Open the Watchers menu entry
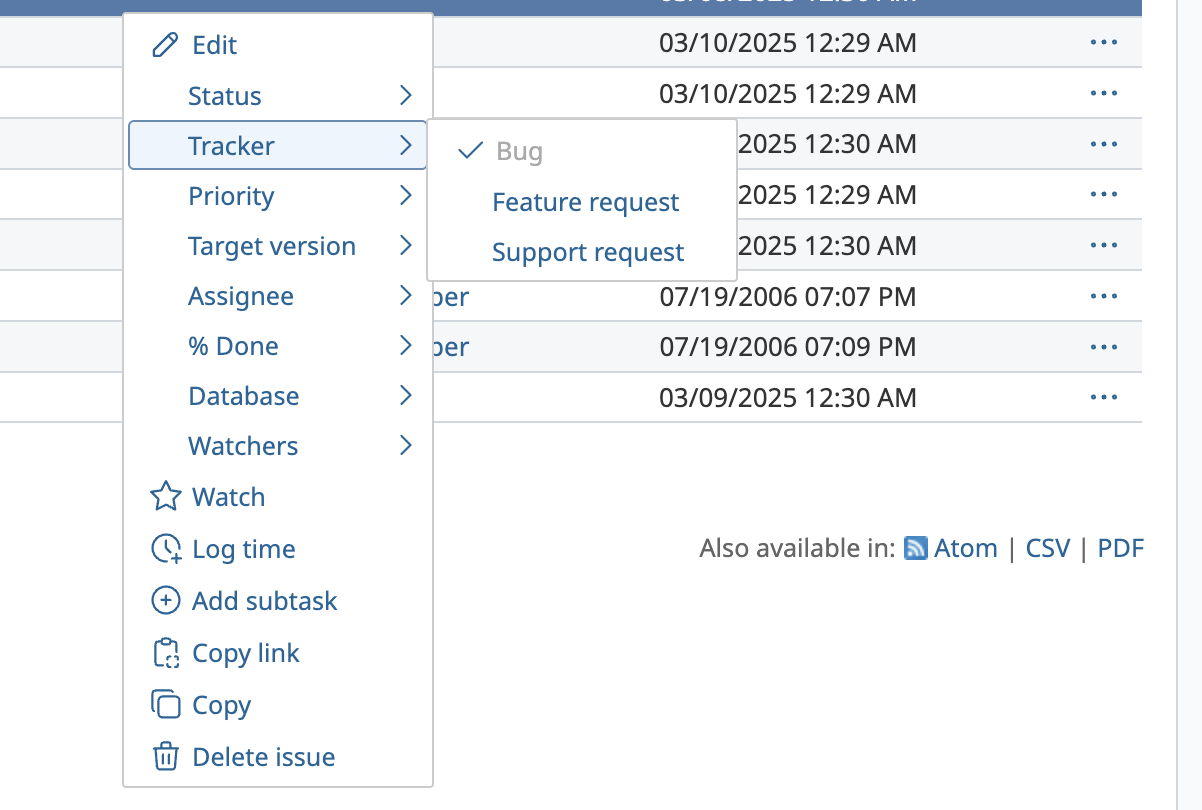 pyautogui.click(x=278, y=446)
